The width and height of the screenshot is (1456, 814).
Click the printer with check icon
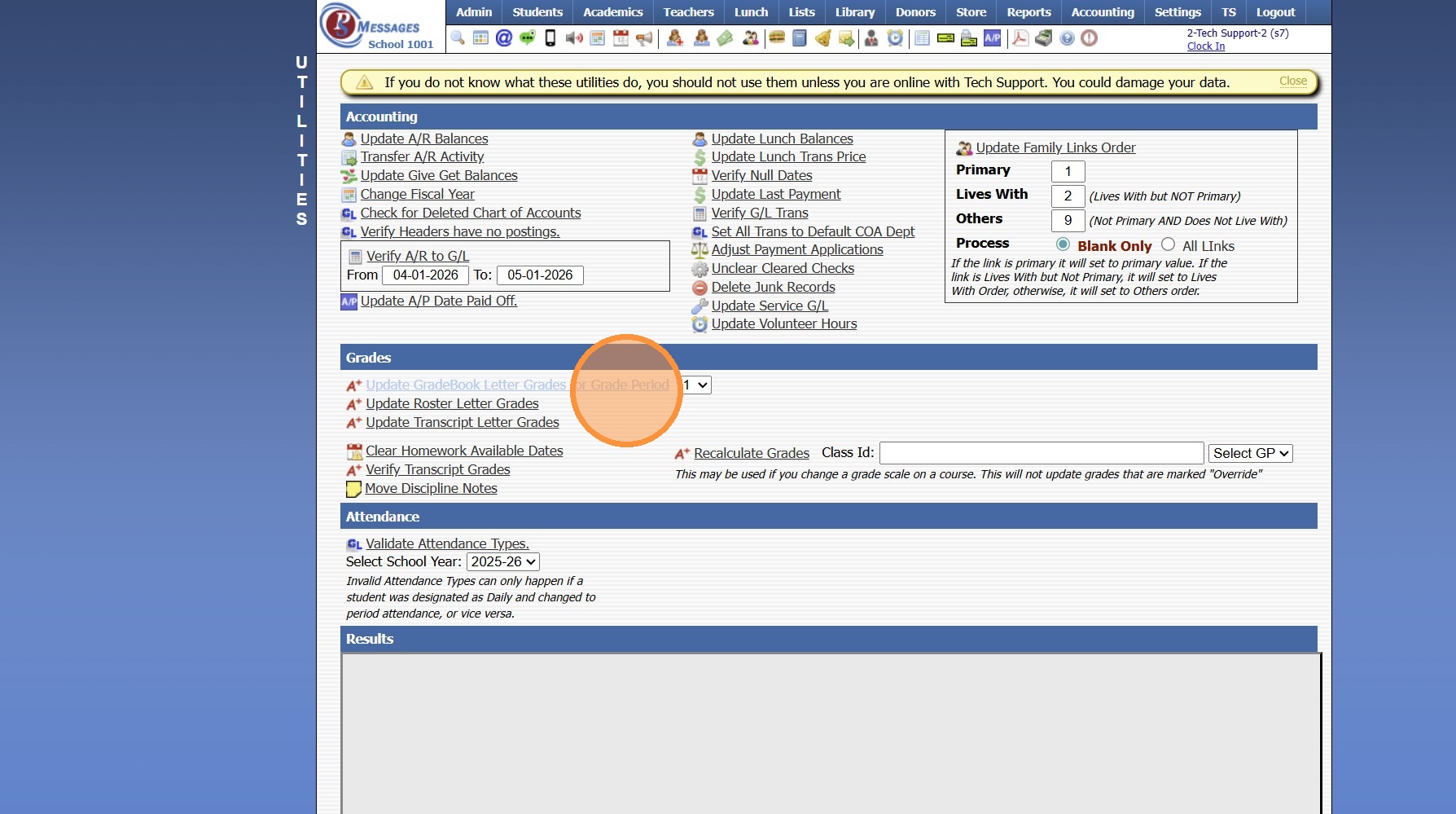[969, 38]
